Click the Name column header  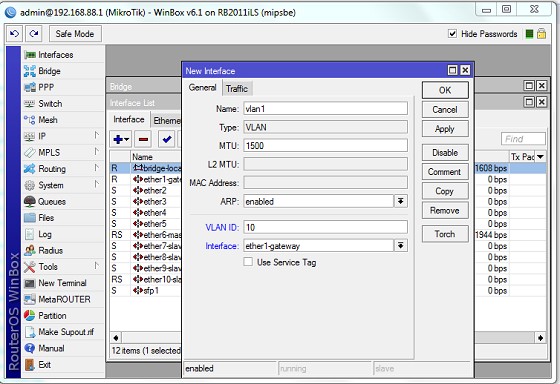[x=156, y=157]
